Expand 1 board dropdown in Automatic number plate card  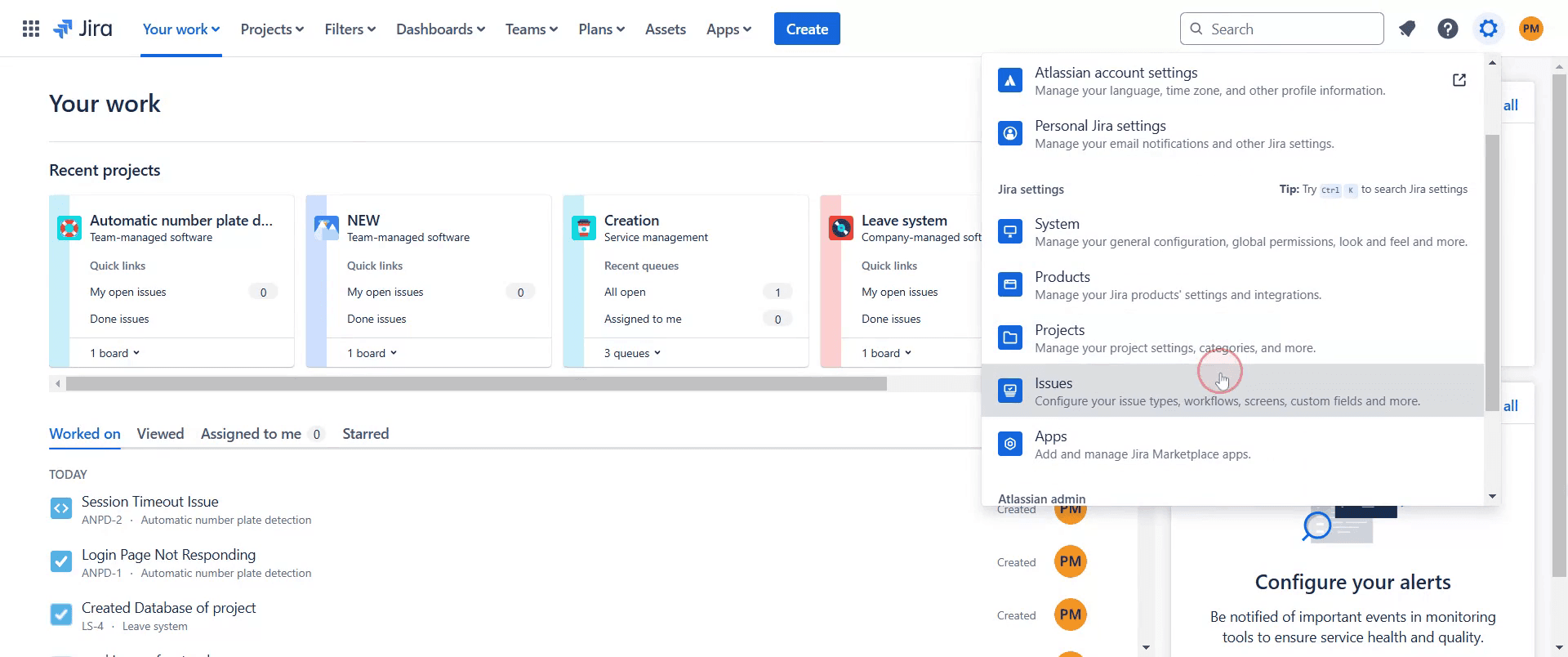pos(115,353)
